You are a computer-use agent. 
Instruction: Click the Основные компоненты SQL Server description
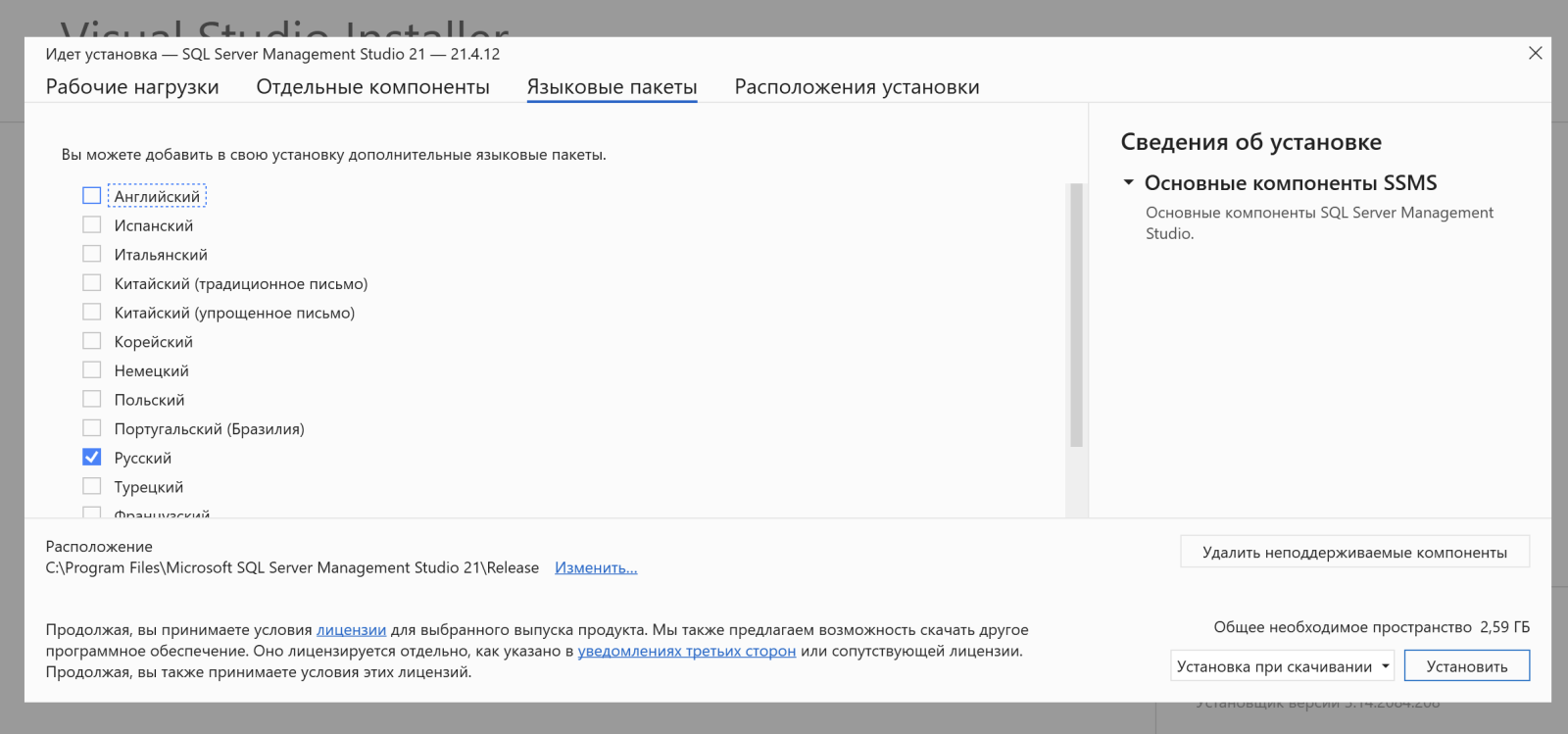(1319, 222)
